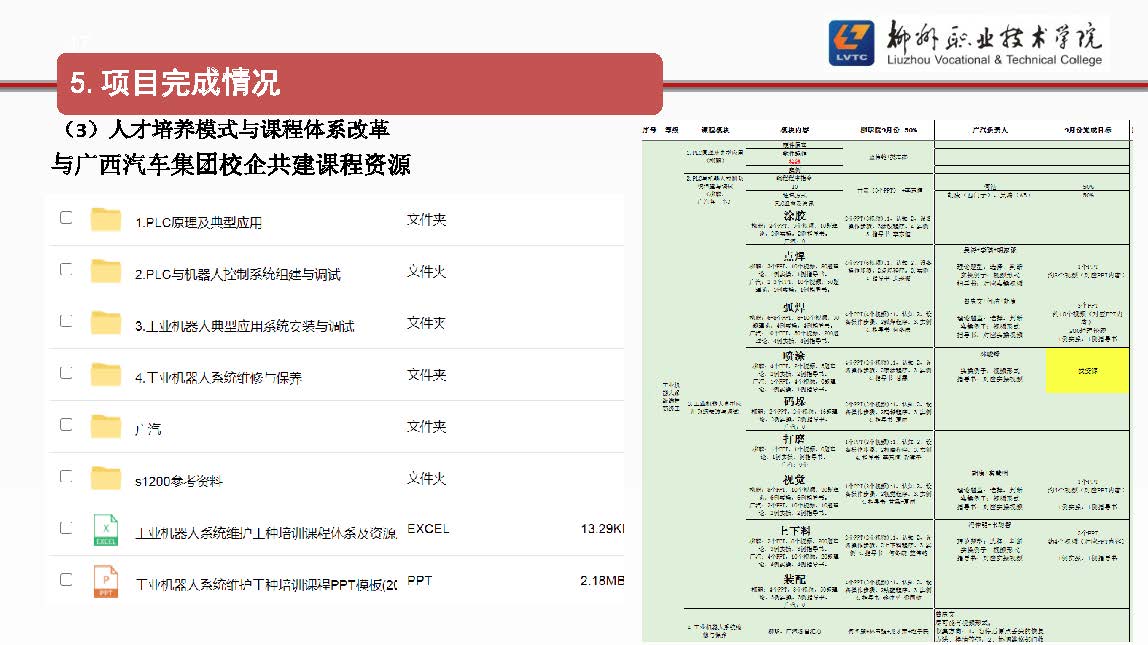Check the box for 1.PLC原理及典型应用

(x=66, y=217)
